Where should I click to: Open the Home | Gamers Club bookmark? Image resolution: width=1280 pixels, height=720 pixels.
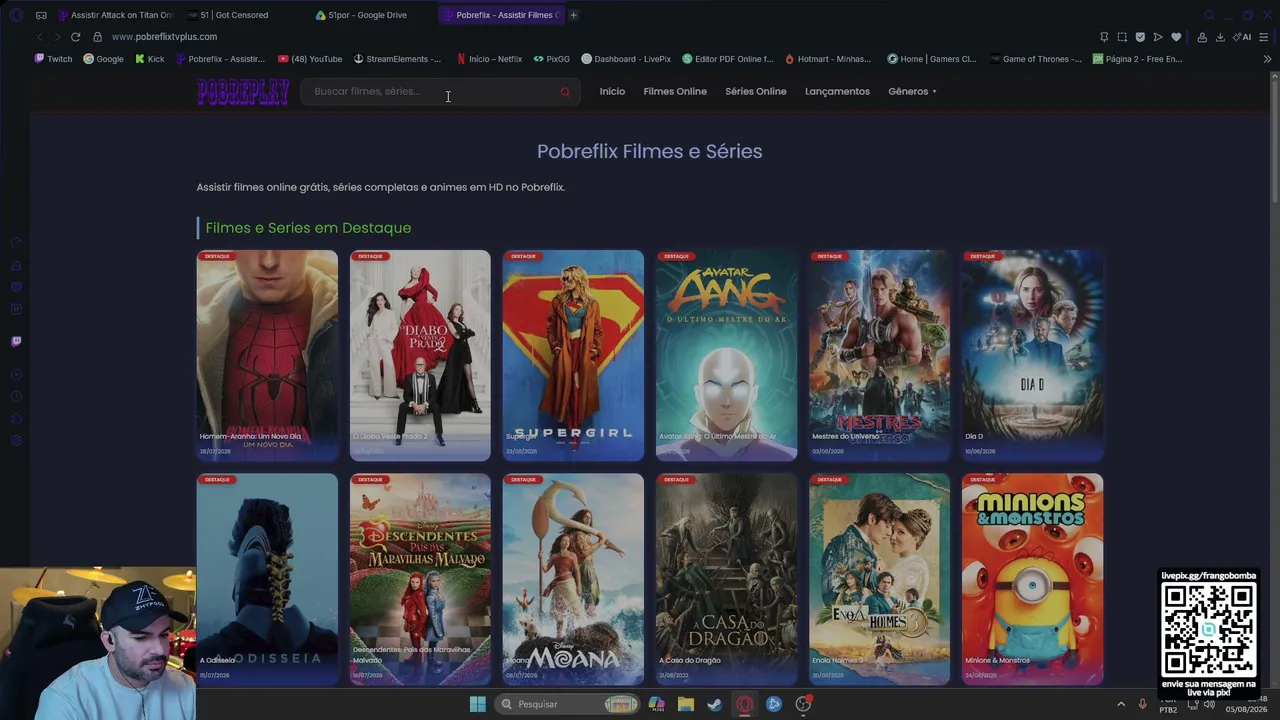pyautogui.click(x=932, y=59)
